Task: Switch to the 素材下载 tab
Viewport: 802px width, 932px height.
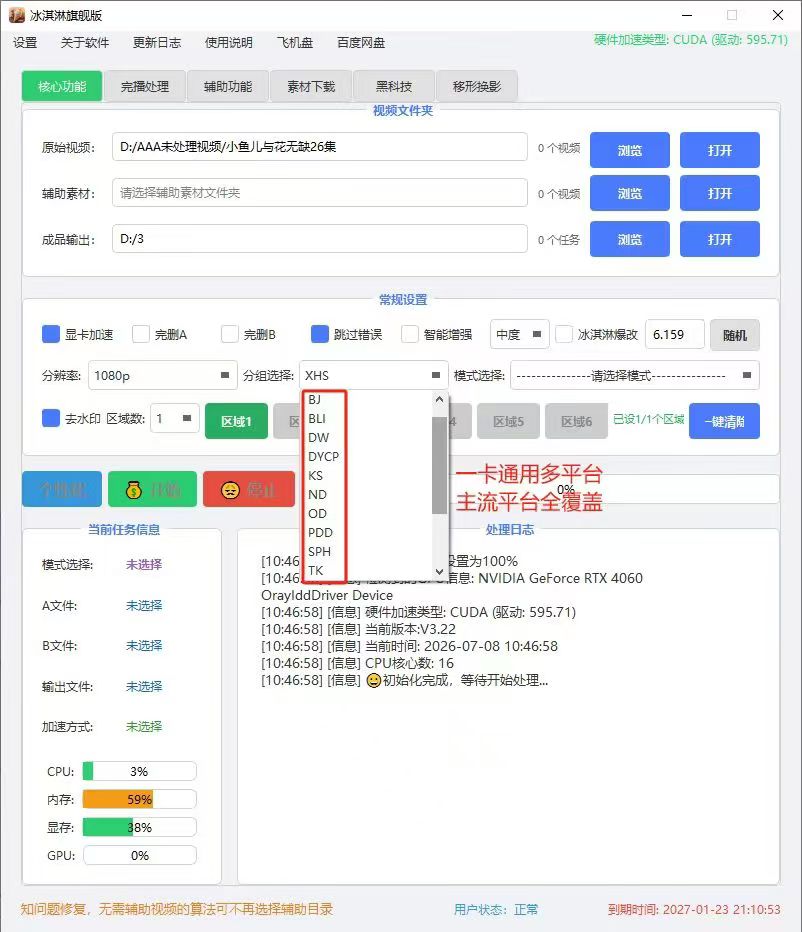Action: [312, 86]
